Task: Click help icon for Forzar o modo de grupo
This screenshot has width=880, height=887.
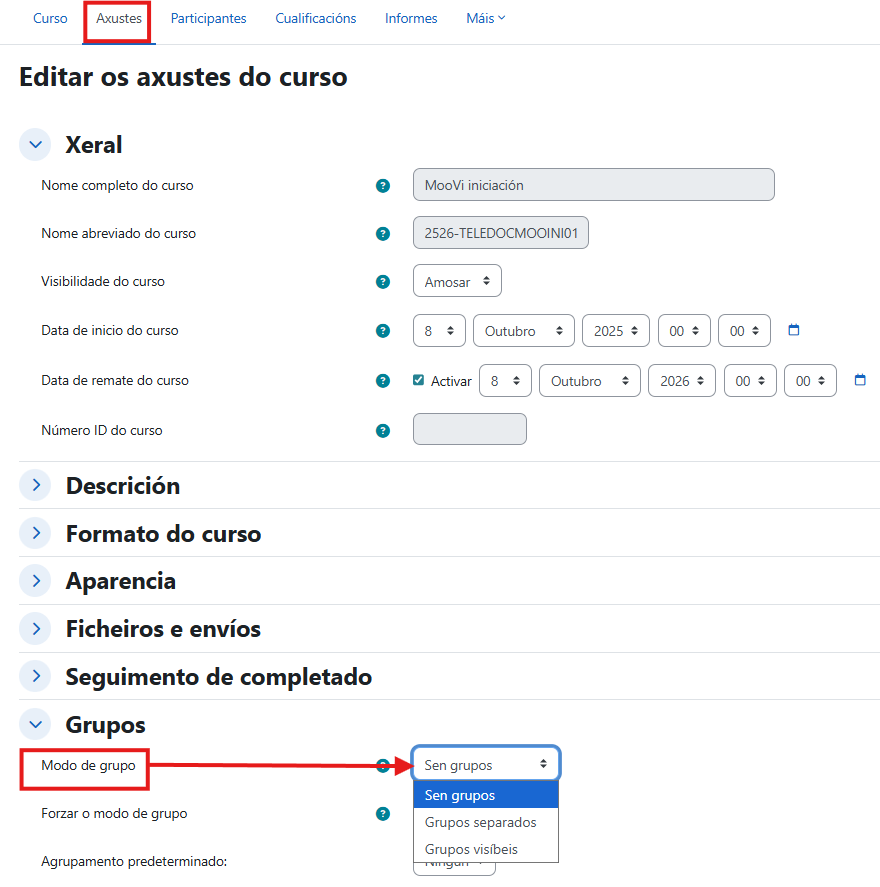Action: click(x=382, y=814)
